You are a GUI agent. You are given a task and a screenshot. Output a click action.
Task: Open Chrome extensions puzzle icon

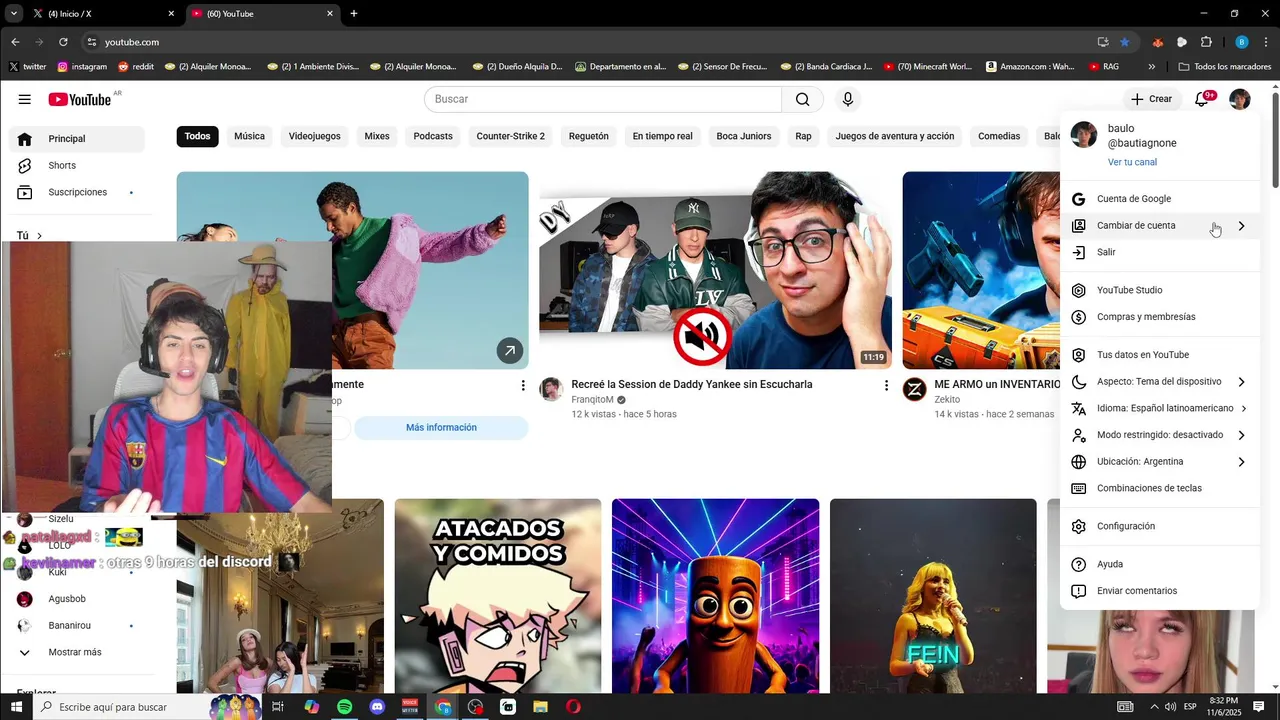[x=1206, y=42]
